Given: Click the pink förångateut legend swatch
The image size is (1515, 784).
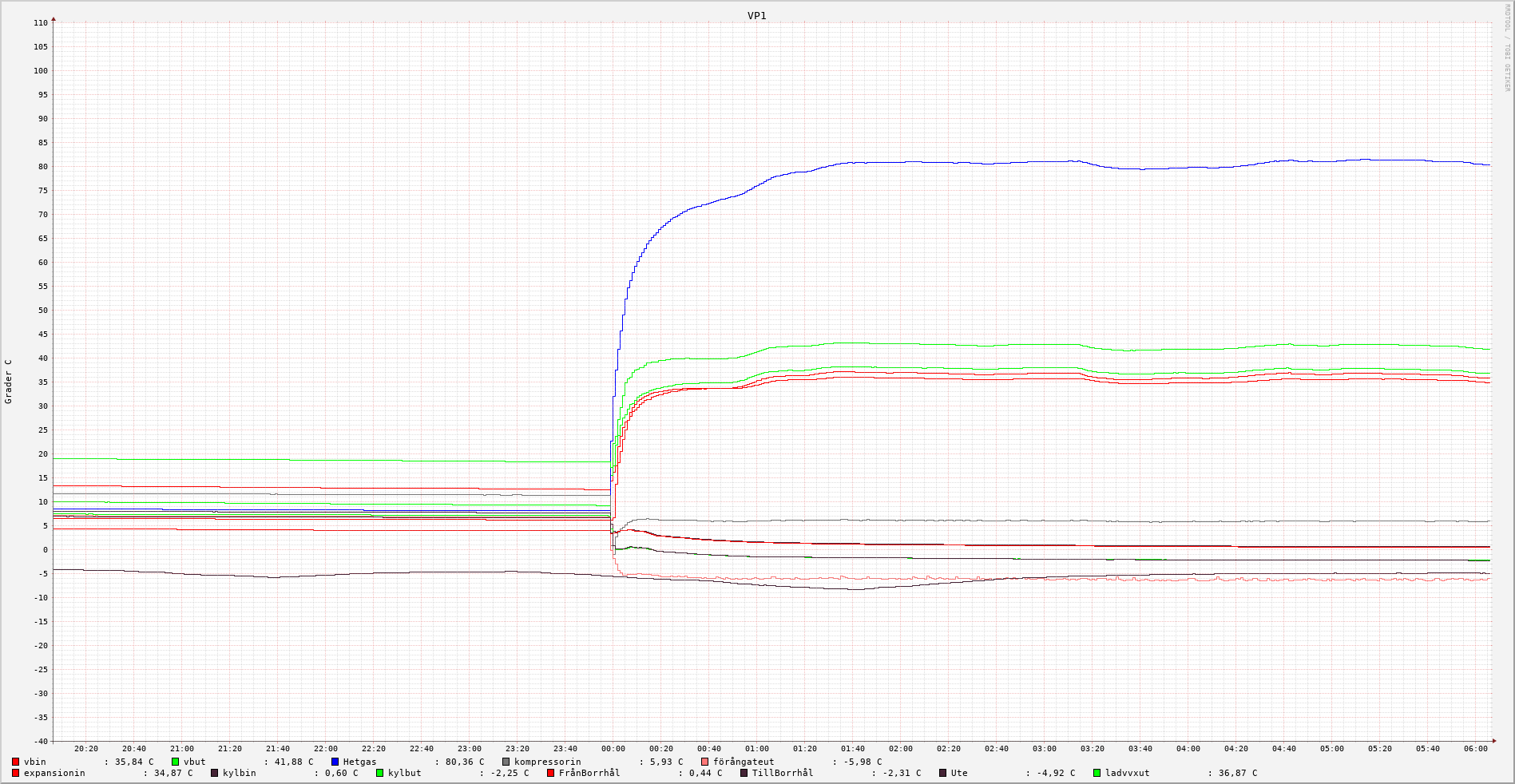Looking at the screenshot, I should (x=705, y=762).
